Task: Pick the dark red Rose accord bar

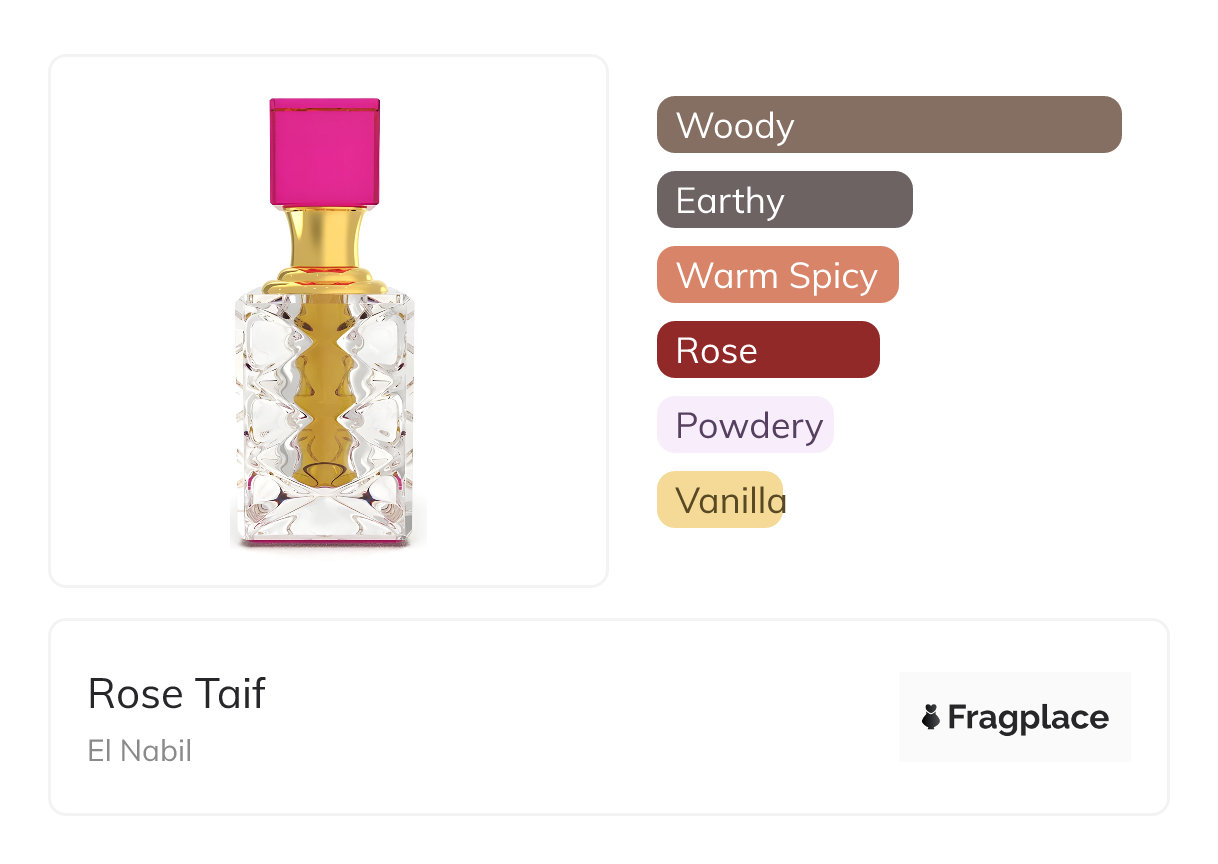Action: [x=767, y=350]
